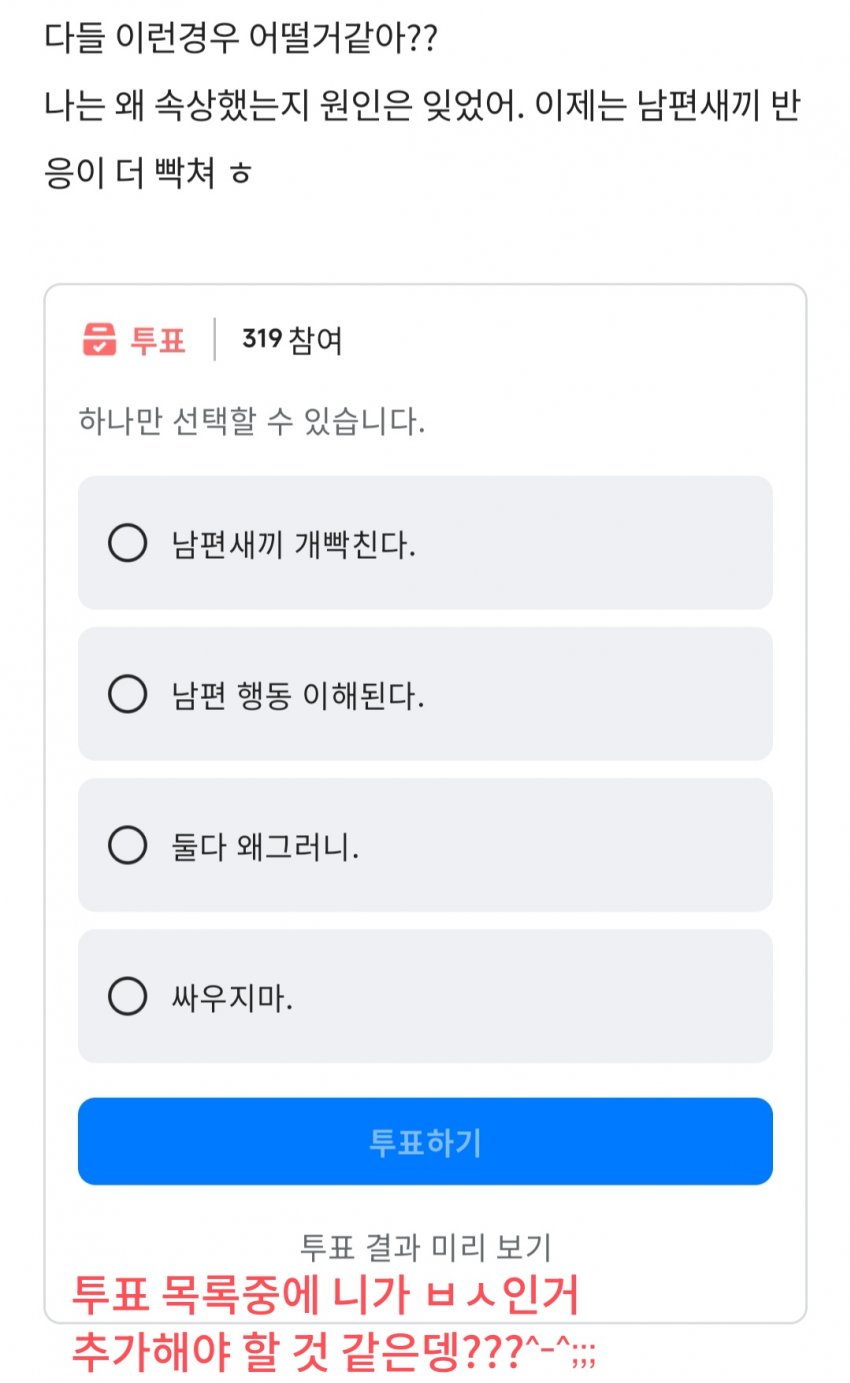Select radio circle for 남편새끼 개빡친다
The width and height of the screenshot is (850, 1383).
pyautogui.click(x=127, y=543)
